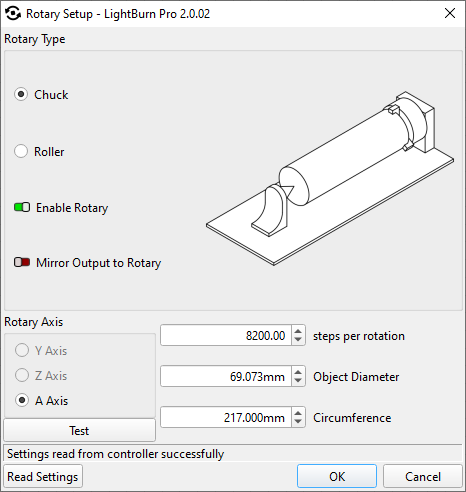Toggle Mirror Output to Rotary switch
This screenshot has width=466, height=492.
[x=22, y=262]
